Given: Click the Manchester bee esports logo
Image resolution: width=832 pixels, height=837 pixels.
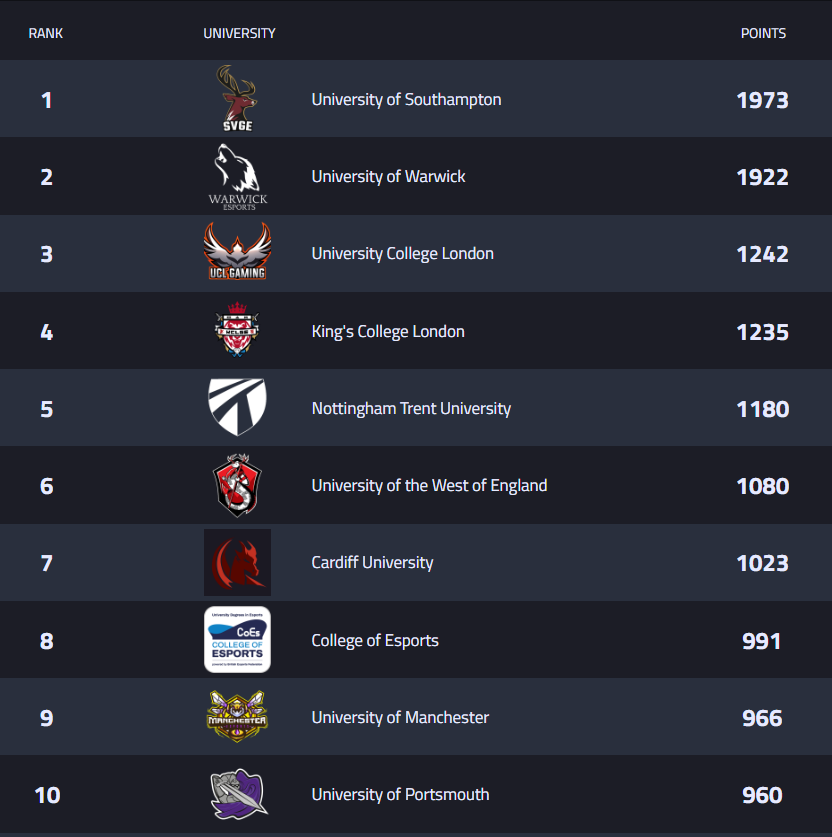Looking at the screenshot, I should (x=237, y=717).
